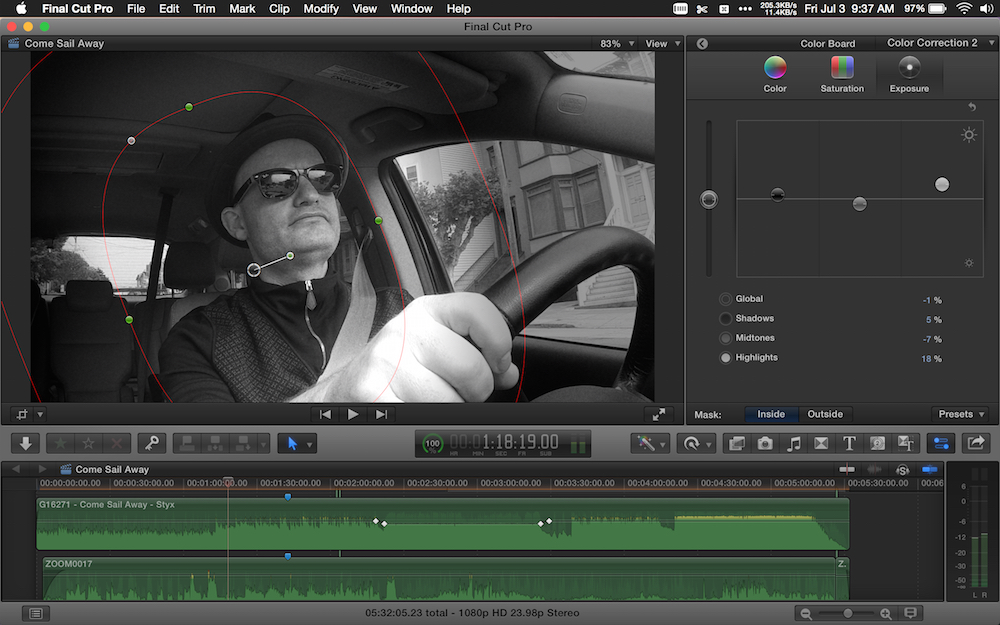Toggle skimming in the timeline
Screen dimensions: 1000x625
click(847, 469)
